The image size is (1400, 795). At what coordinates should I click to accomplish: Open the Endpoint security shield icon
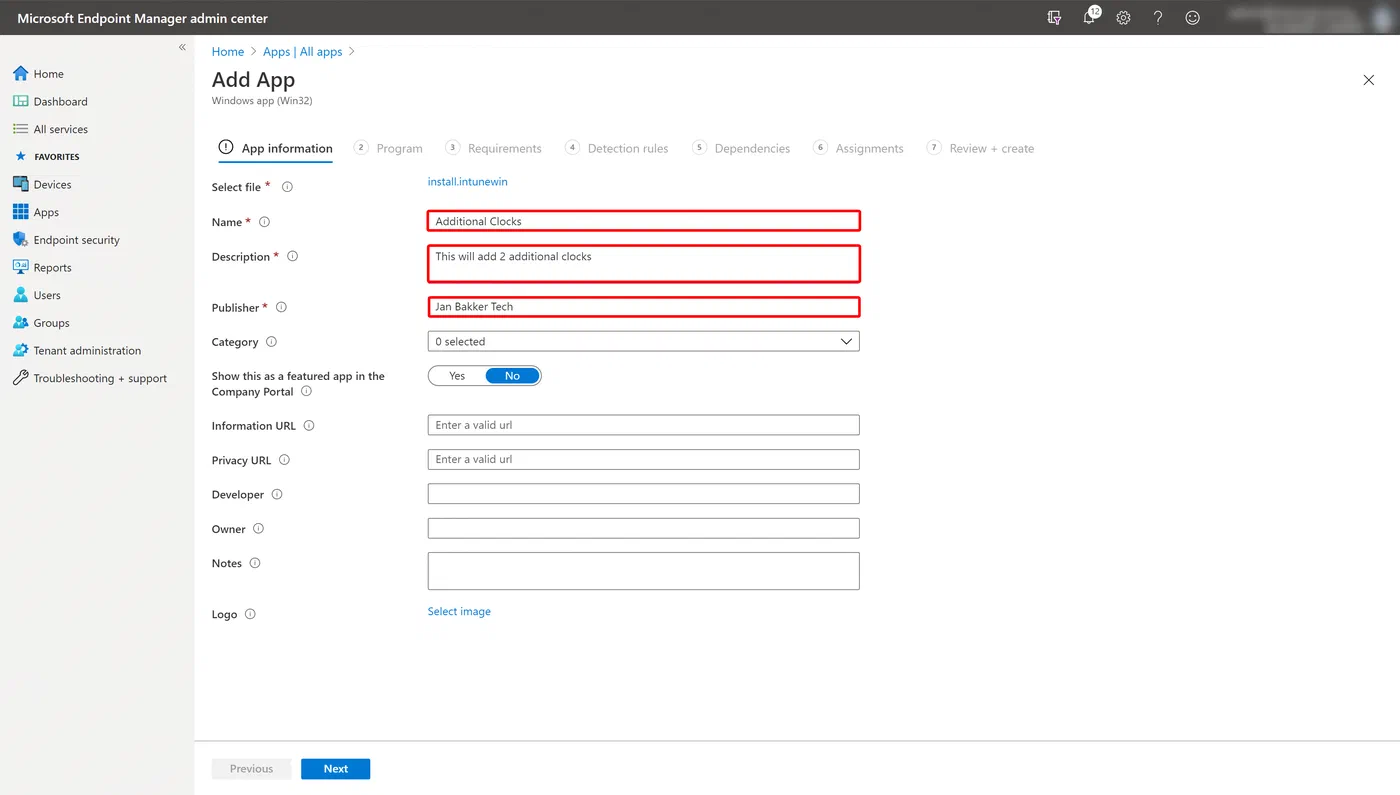(20, 240)
